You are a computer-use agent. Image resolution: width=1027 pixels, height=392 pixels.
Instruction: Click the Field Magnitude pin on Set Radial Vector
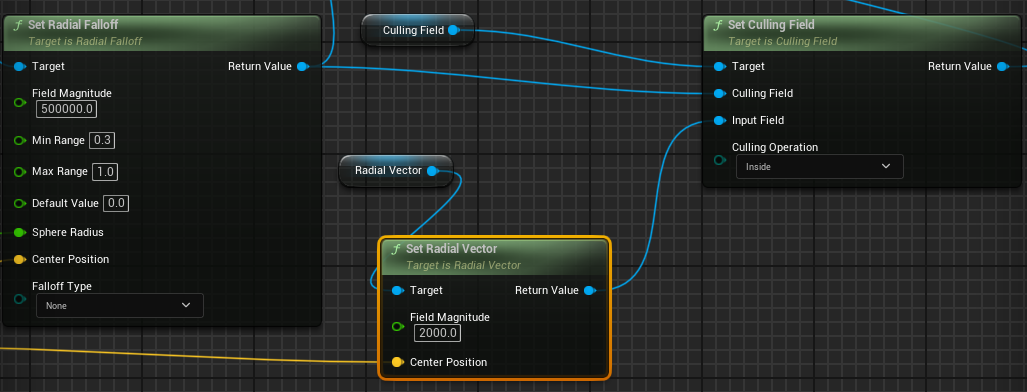398,326
